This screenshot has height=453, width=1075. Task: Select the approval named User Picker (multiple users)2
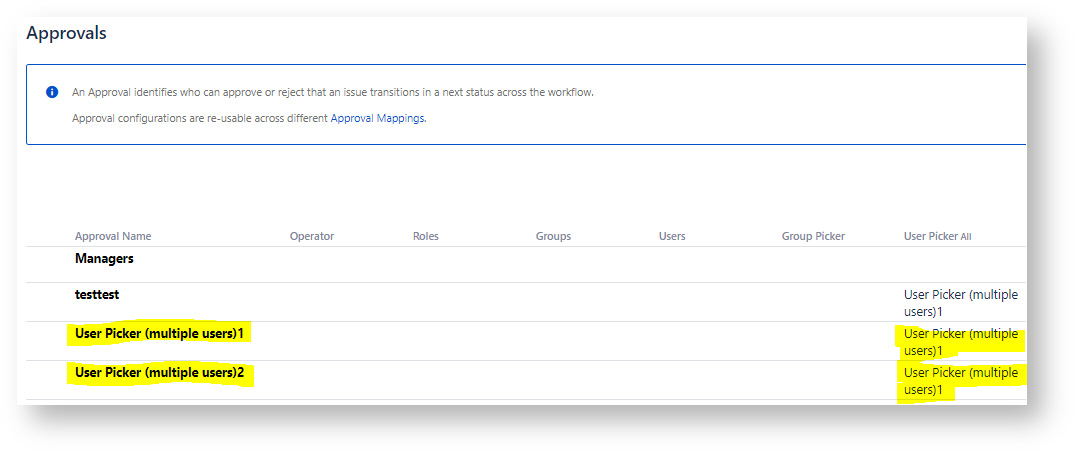[x=159, y=373]
